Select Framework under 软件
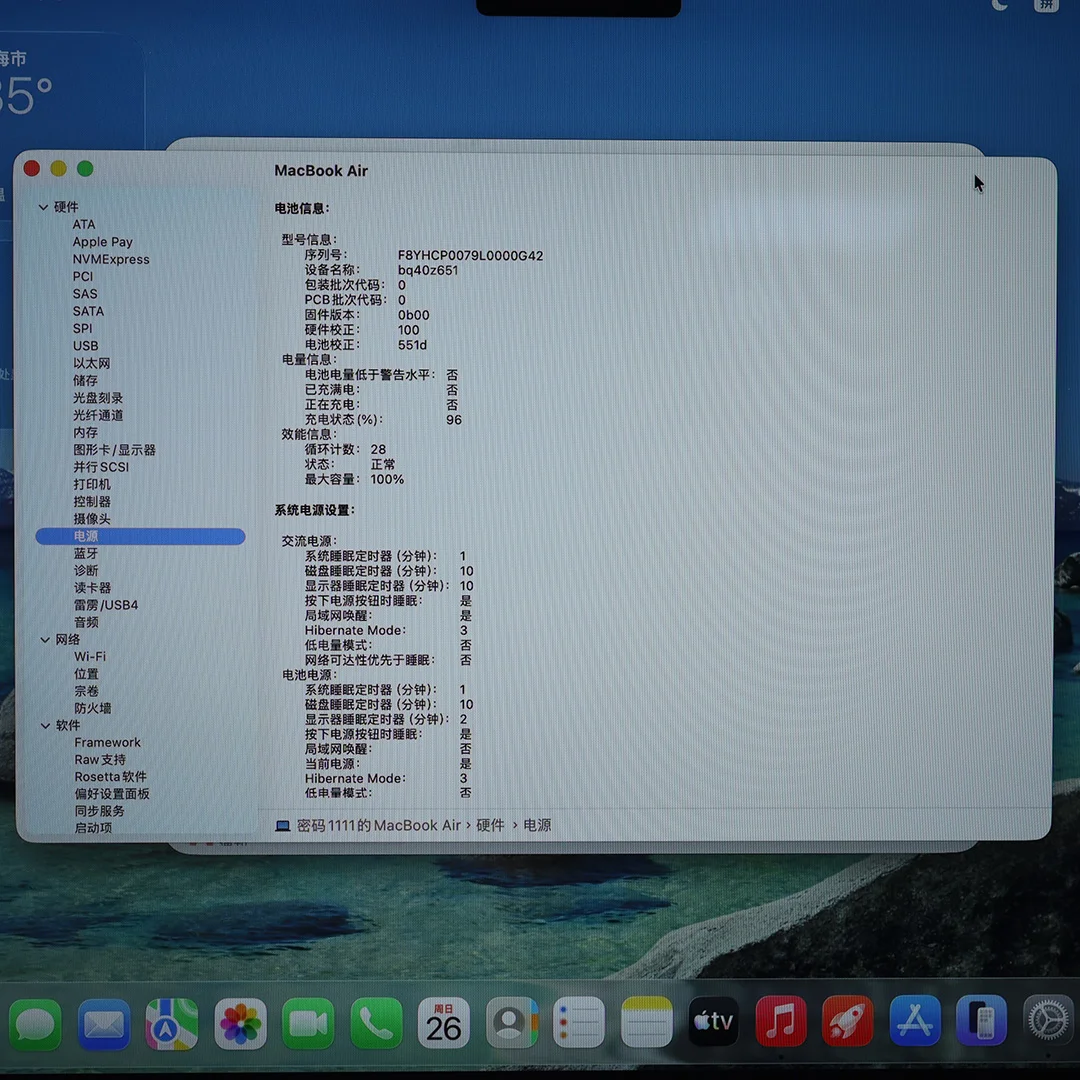The width and height of the screenshot is (1080, 1080). click(x=107, y=742)
